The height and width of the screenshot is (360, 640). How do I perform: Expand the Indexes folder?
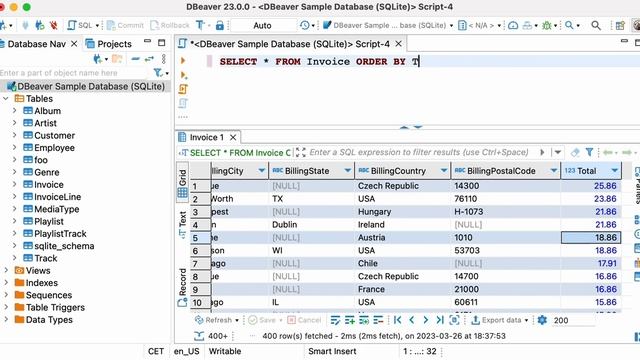click(x=6, y=282)
